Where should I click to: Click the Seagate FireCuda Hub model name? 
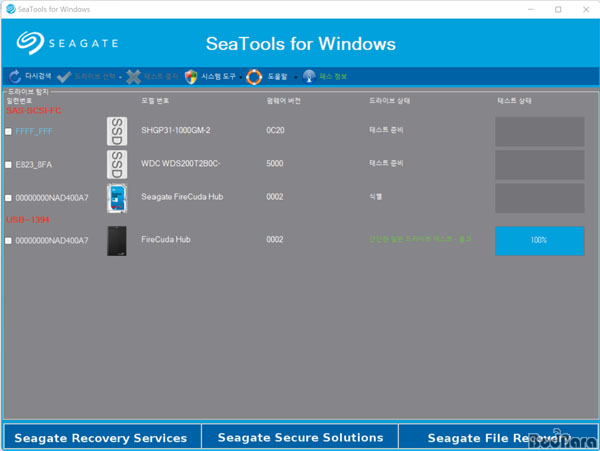pos(182,197)
